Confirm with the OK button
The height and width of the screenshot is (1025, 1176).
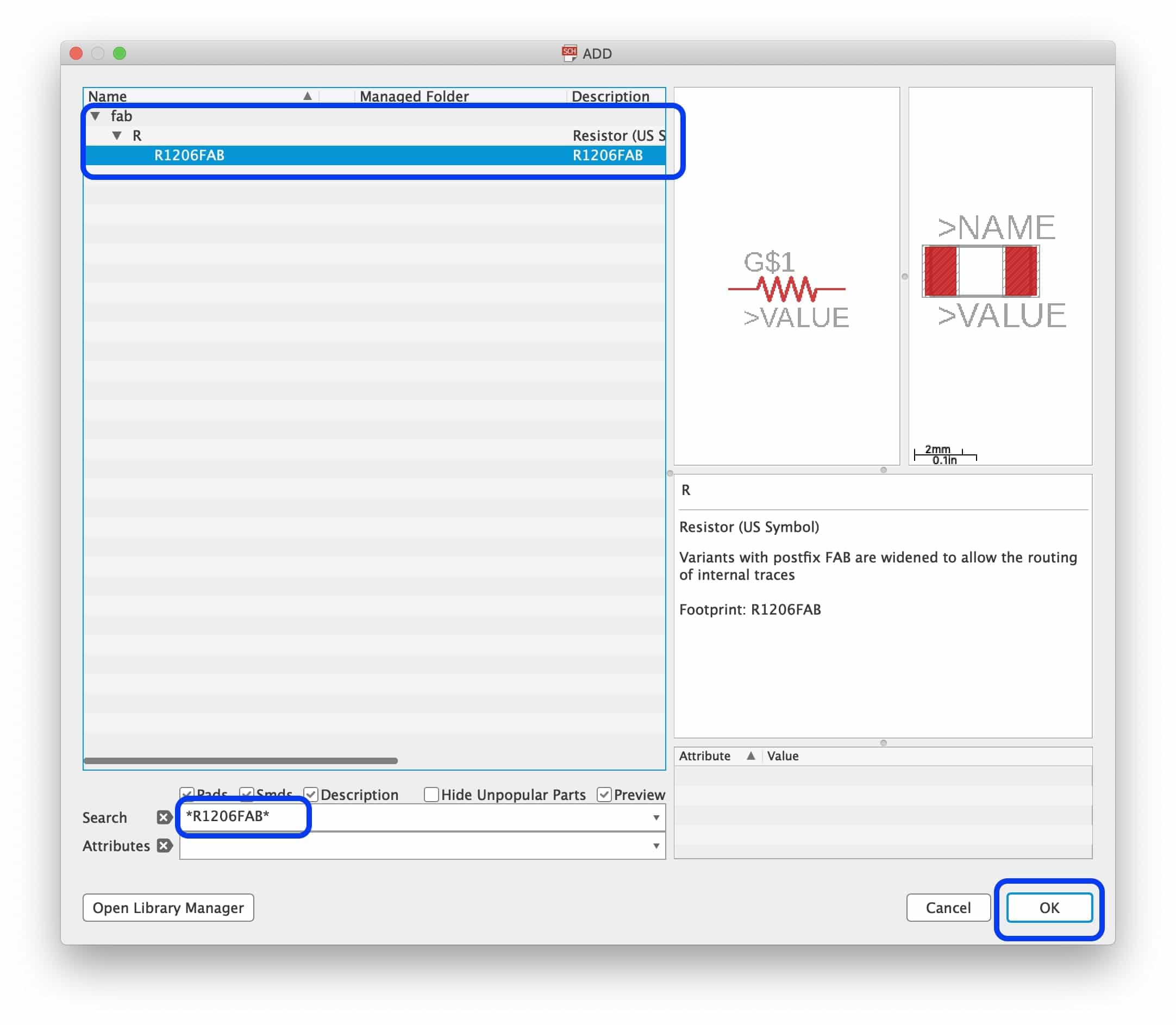1049,908
